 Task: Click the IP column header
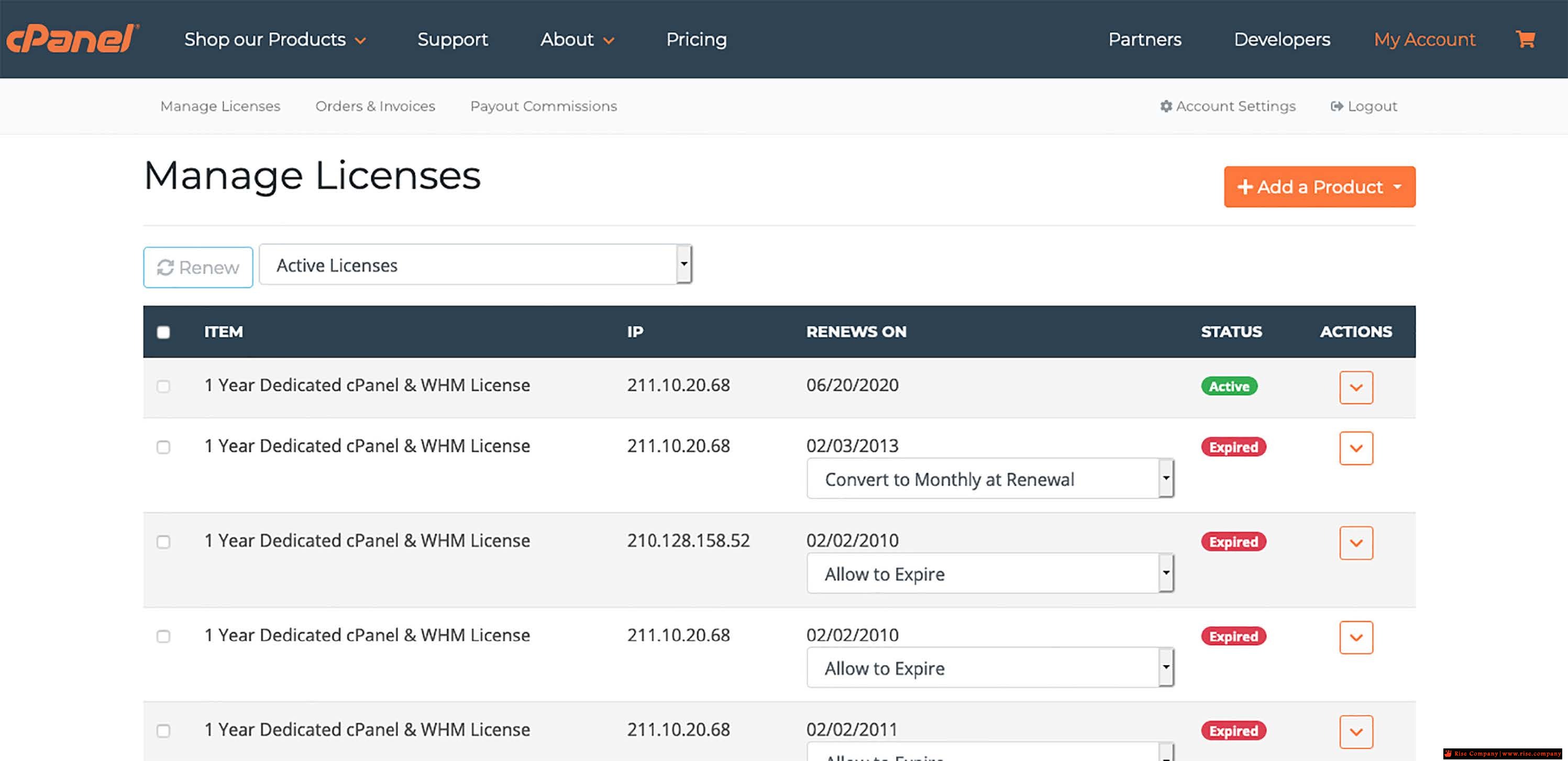coord(635,332)
